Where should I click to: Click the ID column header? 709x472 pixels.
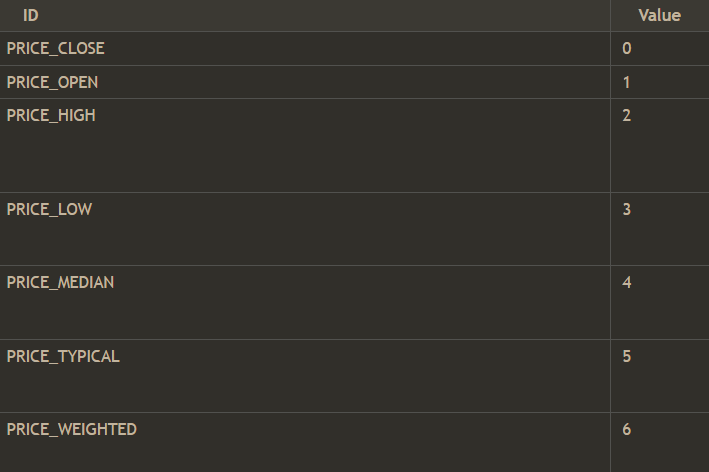pyautogui.click(x=30, y=15)
